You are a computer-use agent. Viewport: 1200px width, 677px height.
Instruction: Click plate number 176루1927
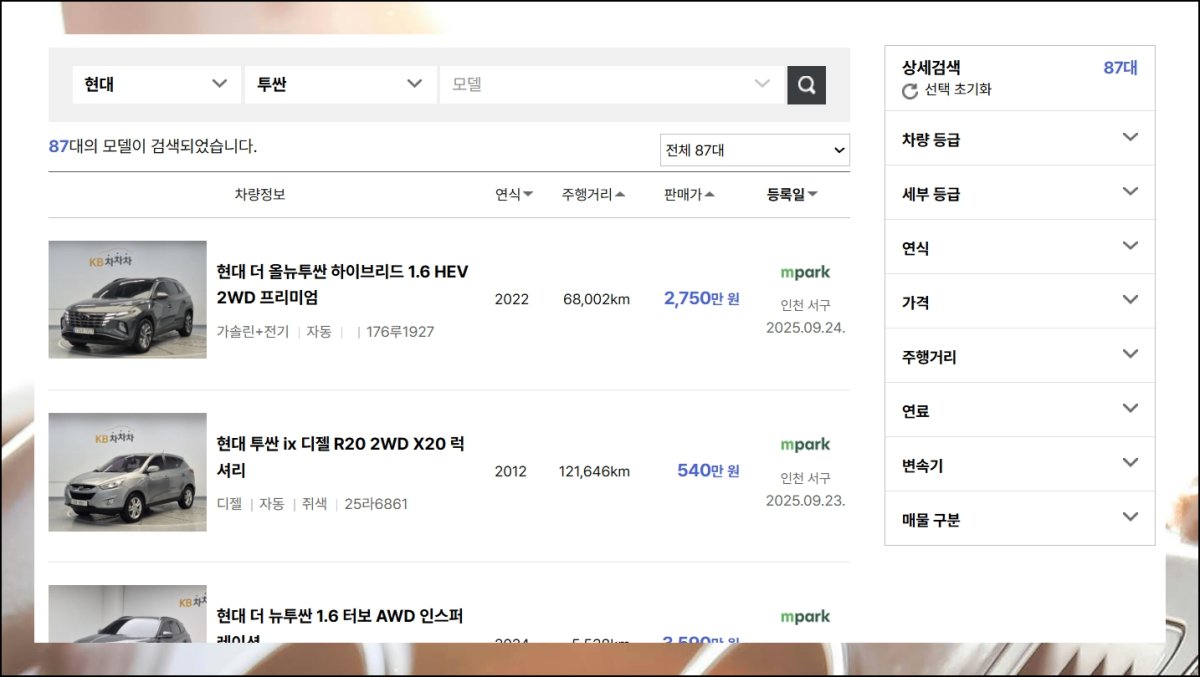coord(400,331)
